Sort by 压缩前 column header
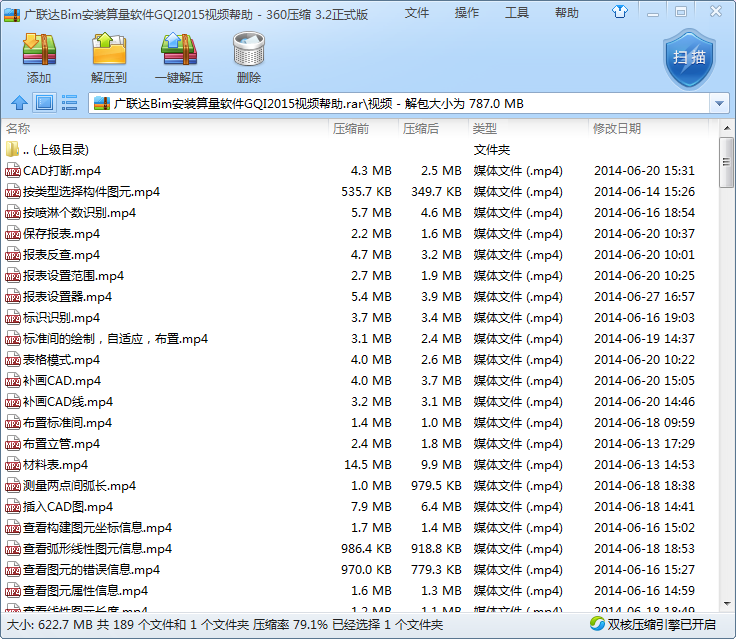Image resolution: width=736 pixels, height=639 pixels. 363,128
